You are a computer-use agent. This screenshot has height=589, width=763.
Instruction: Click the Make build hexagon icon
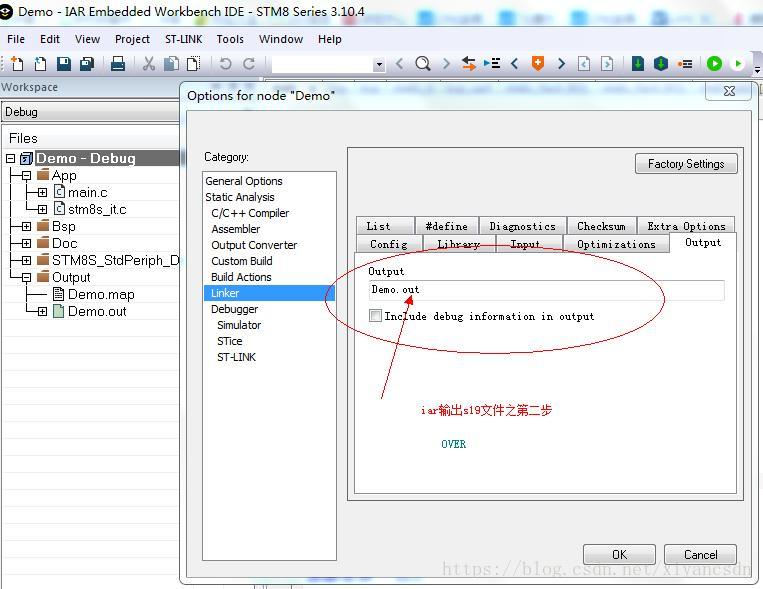coord(661,64)
